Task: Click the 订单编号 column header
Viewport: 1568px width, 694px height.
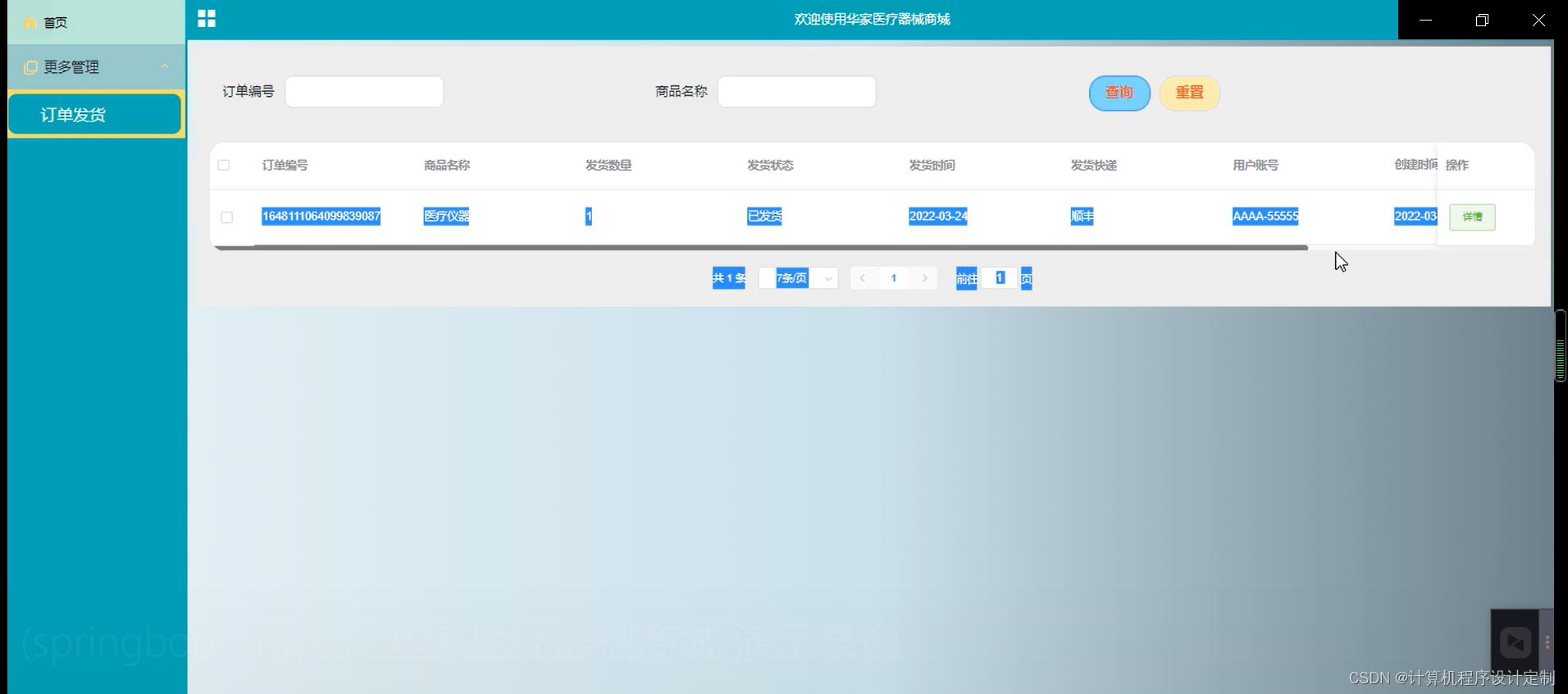Action: click(x=285, y=165)
